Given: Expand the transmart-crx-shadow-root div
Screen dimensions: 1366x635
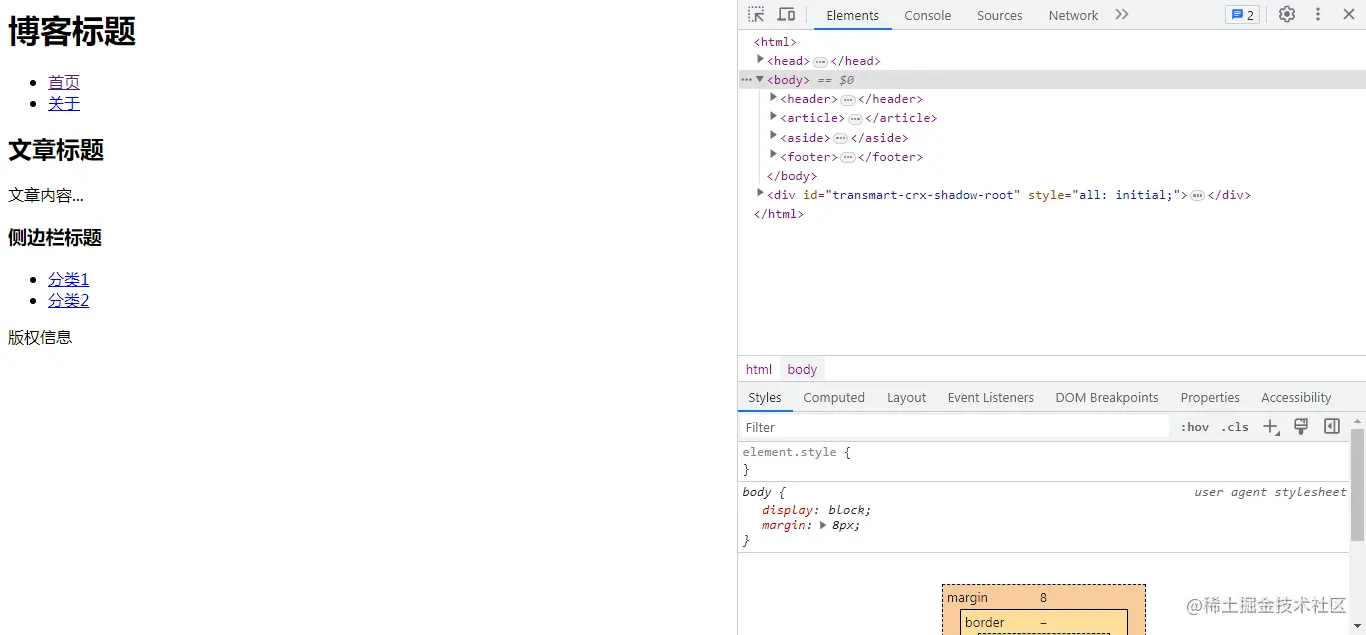Looking at the screenshot, I should click(x=760, y=194).
